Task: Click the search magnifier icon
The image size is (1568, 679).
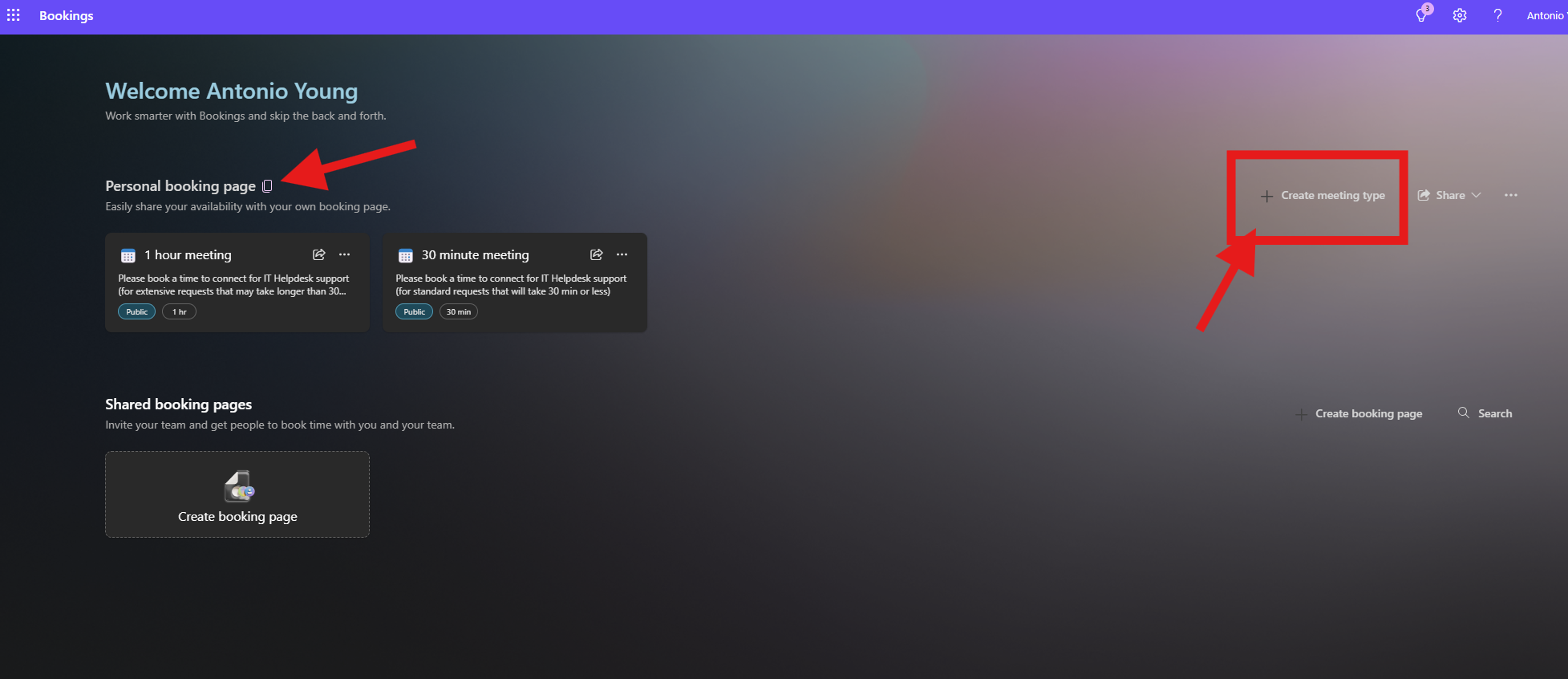Action: [1464, 413]
